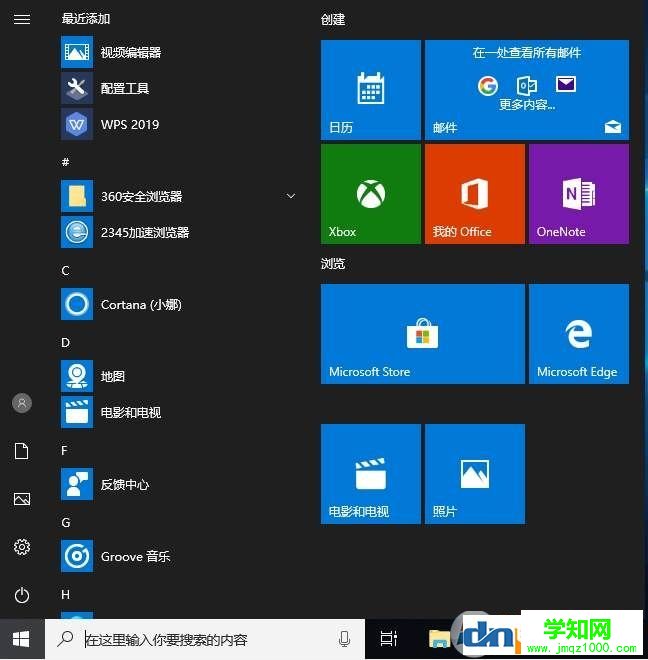Launch Video Editor (视频编辑器) app icon

[77, 52]
